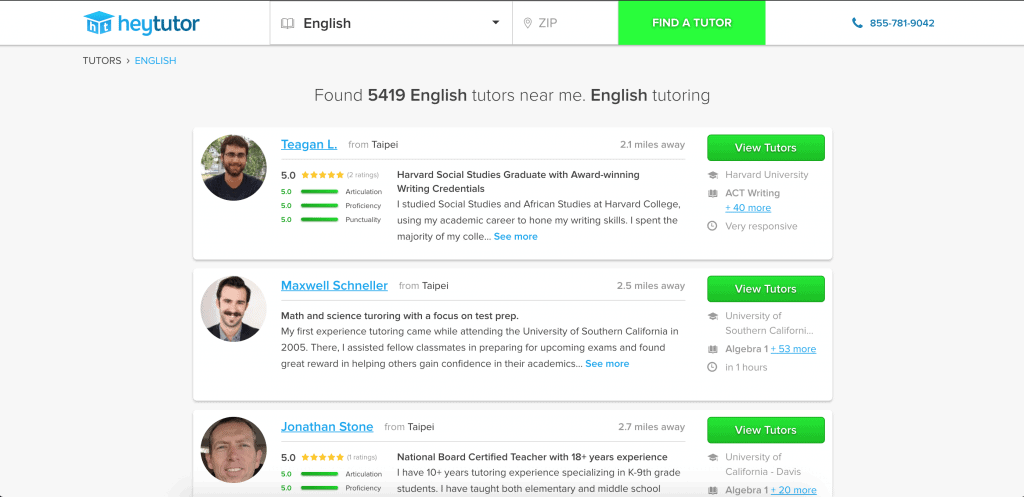Screen dimensions: 1024x497
Task: Go to TUTORS breadcrumb
Action: point(102,61)
